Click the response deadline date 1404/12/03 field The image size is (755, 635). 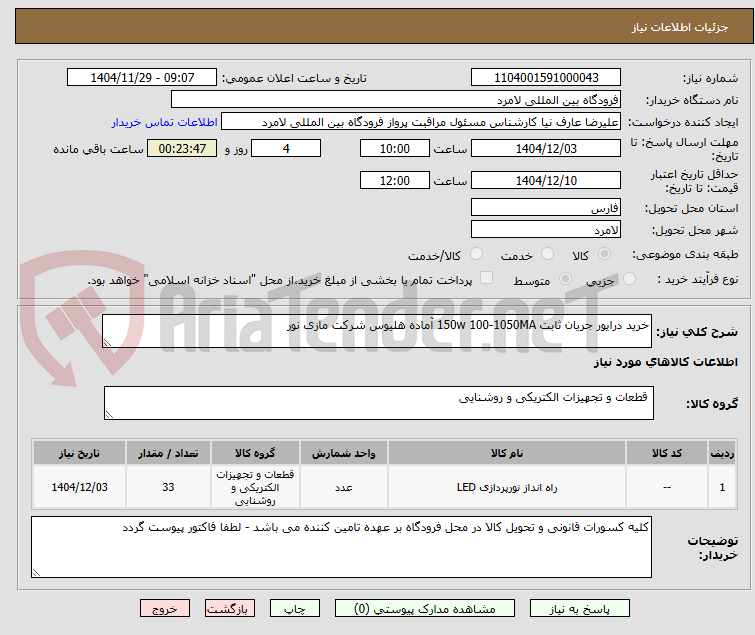tap(546, 148)
